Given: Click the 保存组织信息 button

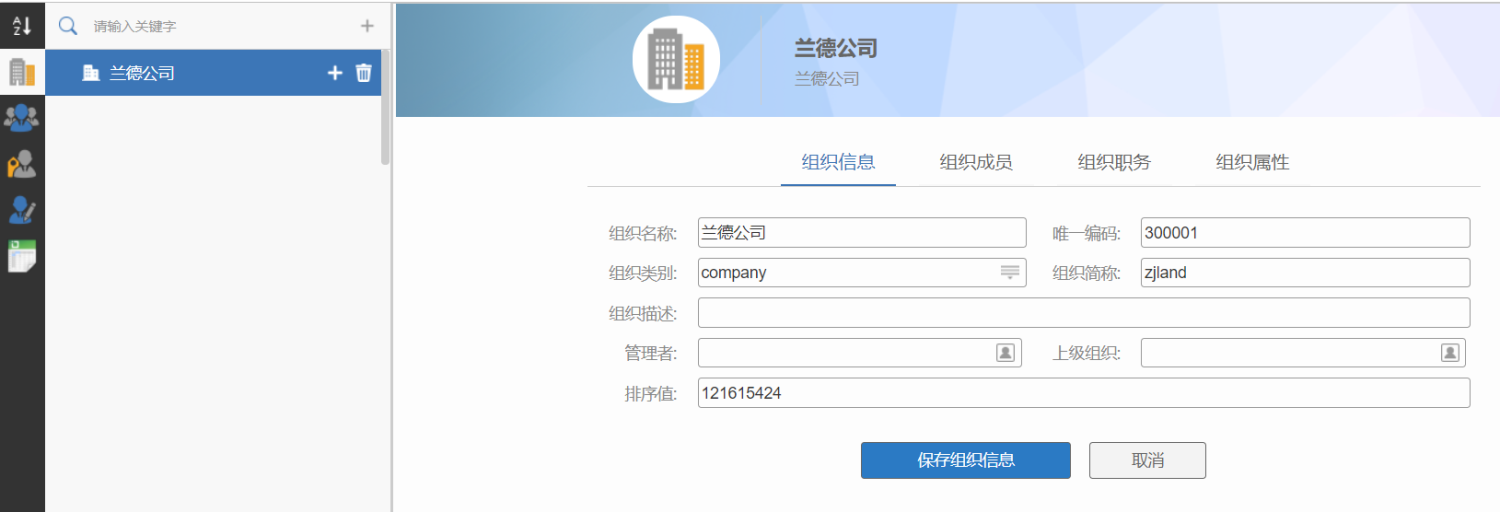Looking at the screenshot, I should point(966,460).
